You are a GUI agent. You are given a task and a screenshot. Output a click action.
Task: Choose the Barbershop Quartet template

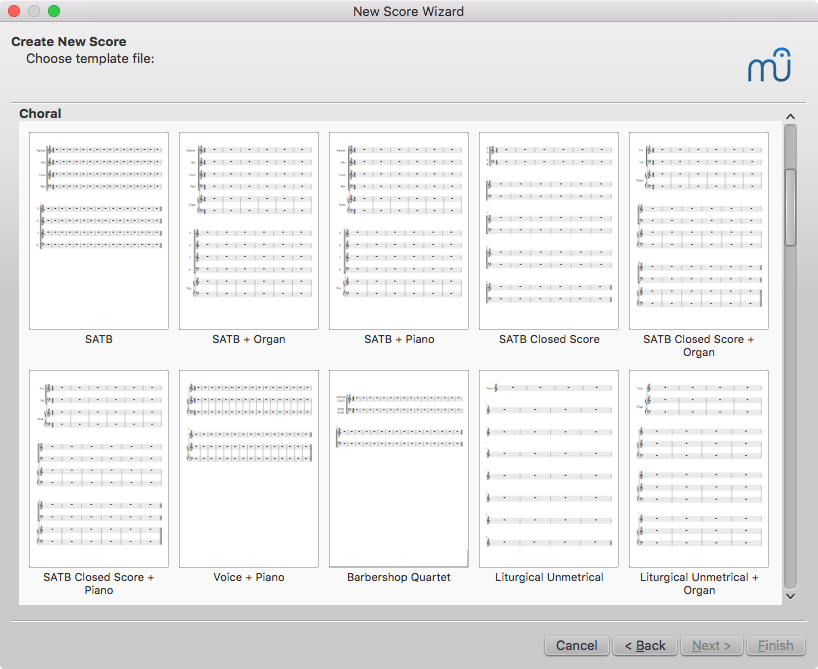(x=399, y=469)
